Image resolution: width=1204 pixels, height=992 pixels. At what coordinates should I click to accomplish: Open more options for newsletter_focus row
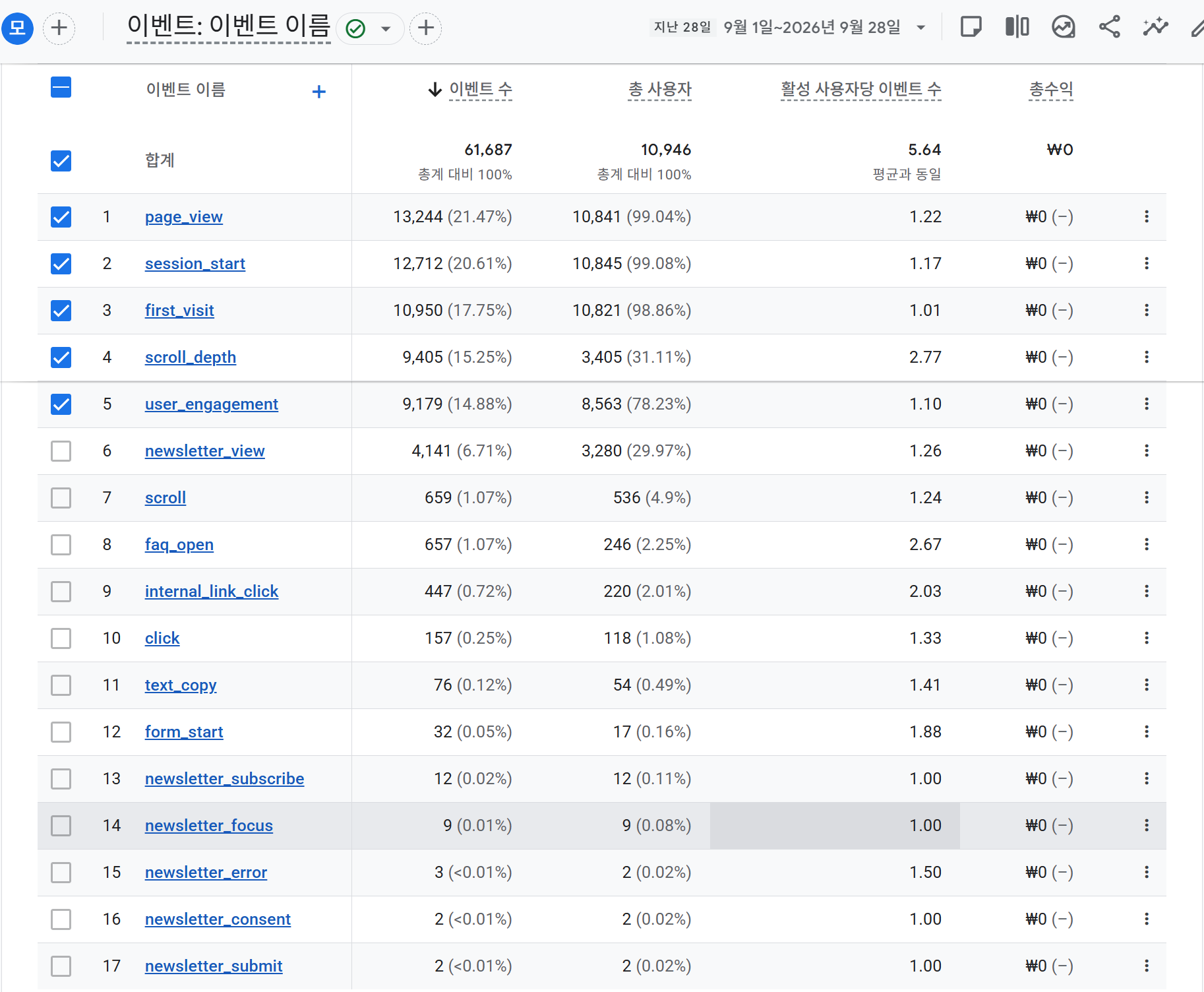point(1147,825)
